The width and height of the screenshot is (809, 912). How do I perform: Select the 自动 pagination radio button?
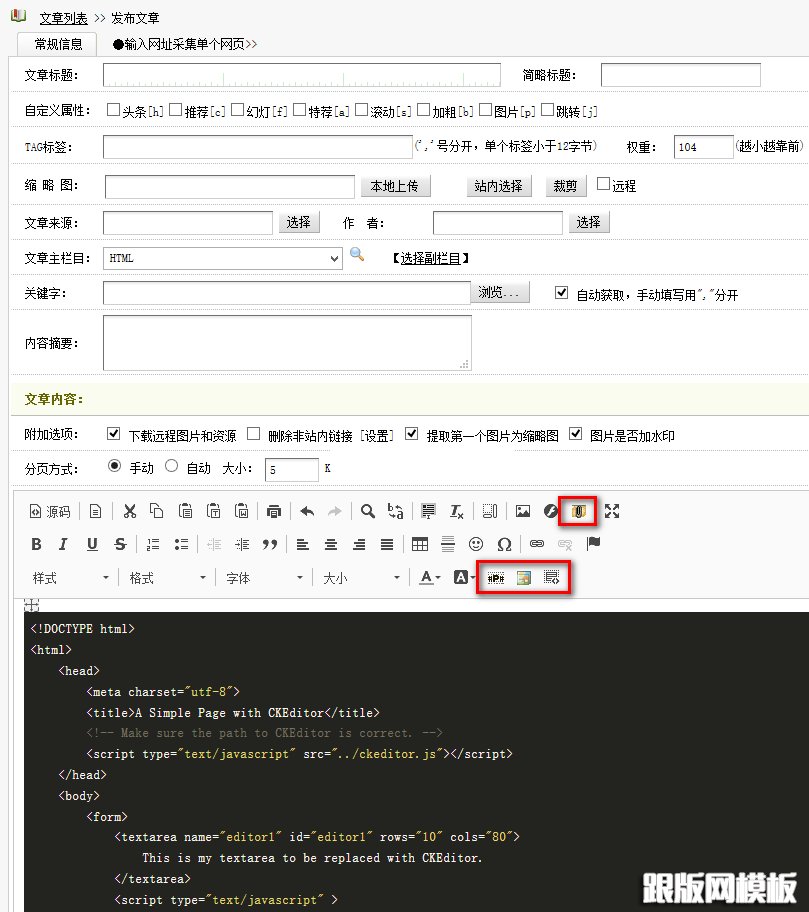tap(172, 466)
